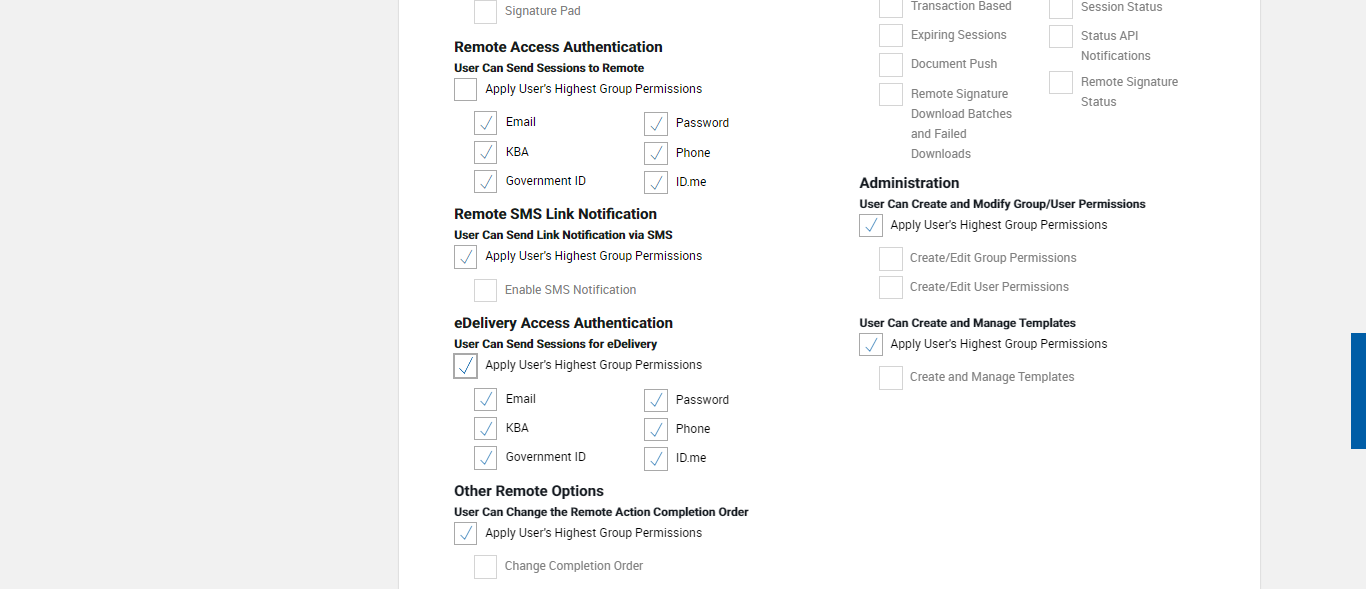Toggle highest group permissions for Create and Manage Templates

(871, 345)
